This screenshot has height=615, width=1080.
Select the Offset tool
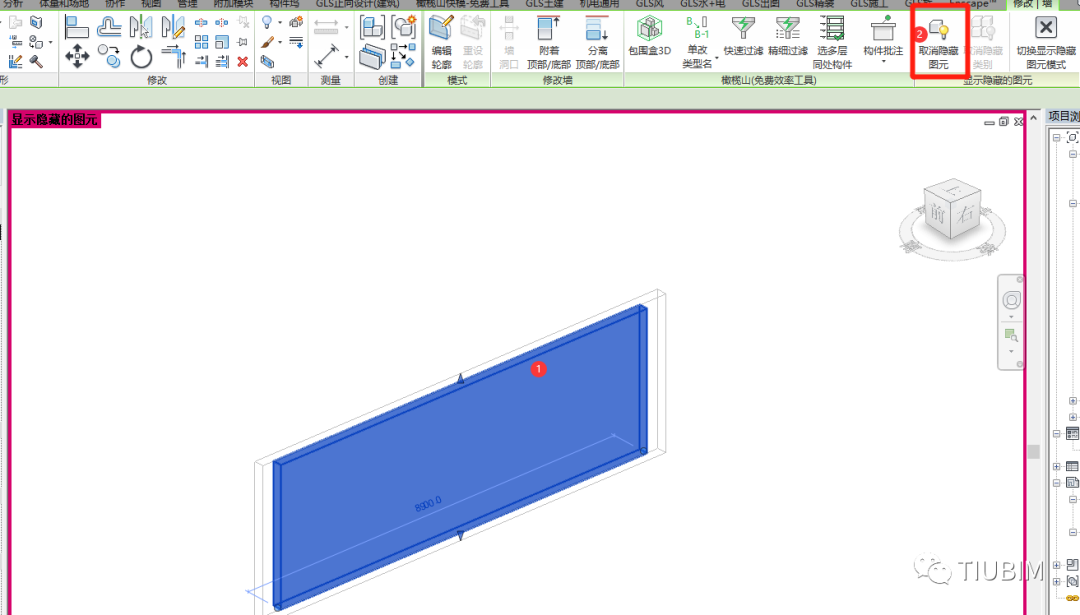tap(109, 28)
